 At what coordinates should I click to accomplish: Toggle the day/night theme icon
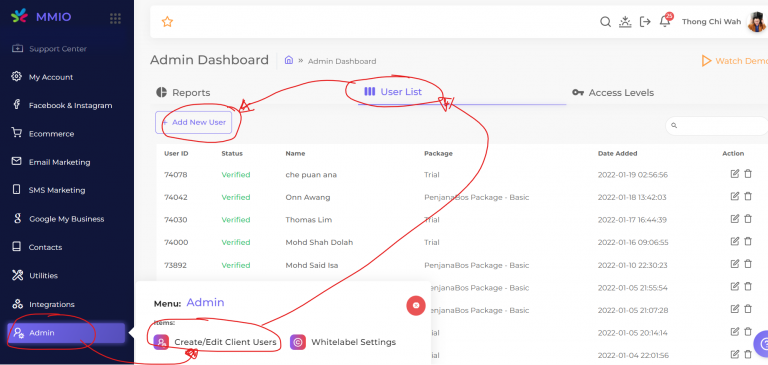tap(625, 22)
